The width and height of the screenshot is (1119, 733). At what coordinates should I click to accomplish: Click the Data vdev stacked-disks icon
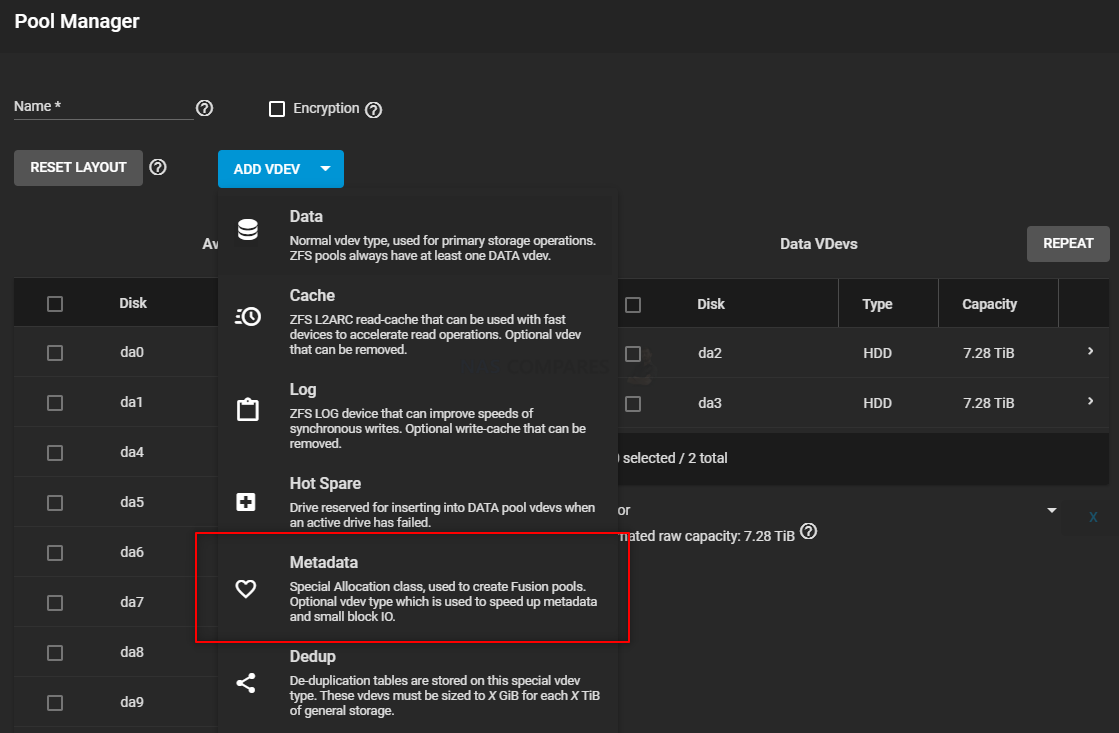[x=248, y=230]
